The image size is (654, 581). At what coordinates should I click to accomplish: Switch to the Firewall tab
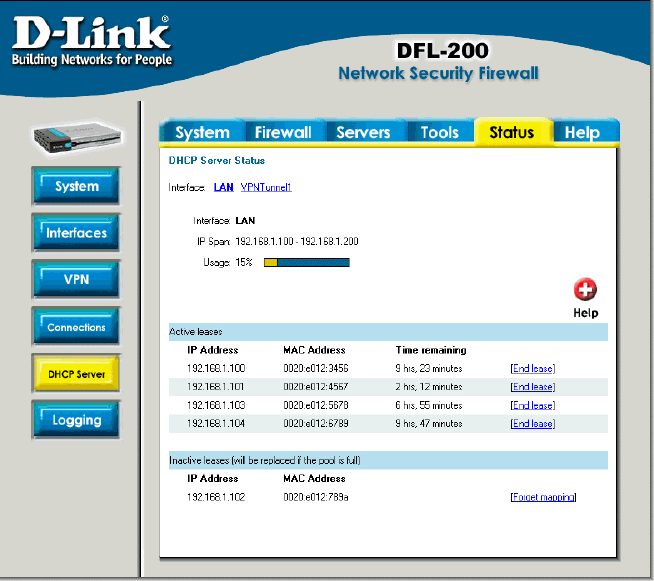[283, 132]
